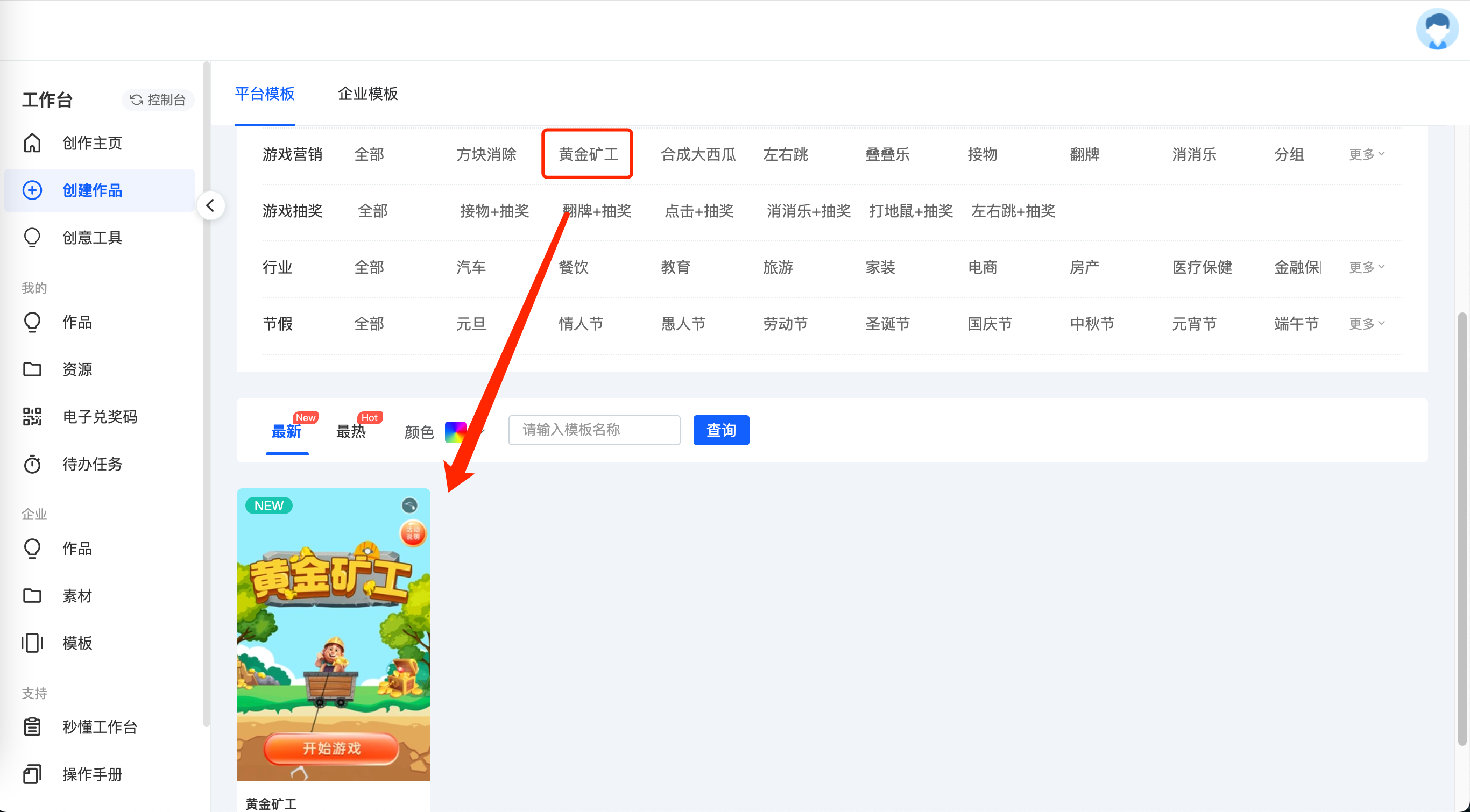Click the folder icon beside 资源

[x=32, y=369]
